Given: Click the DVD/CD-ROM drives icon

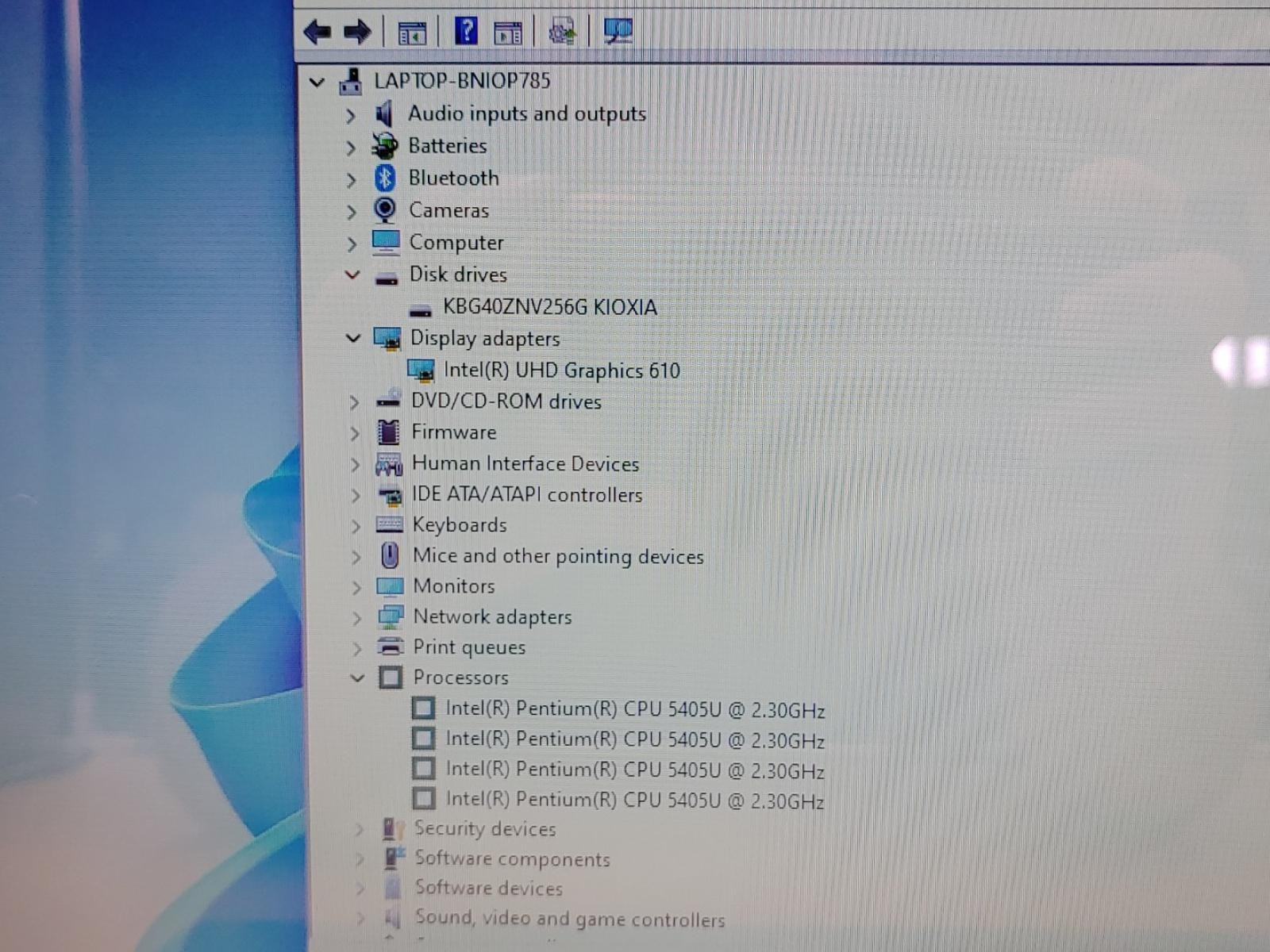Looking at the screenshot, I should click(x=388, y=399).
